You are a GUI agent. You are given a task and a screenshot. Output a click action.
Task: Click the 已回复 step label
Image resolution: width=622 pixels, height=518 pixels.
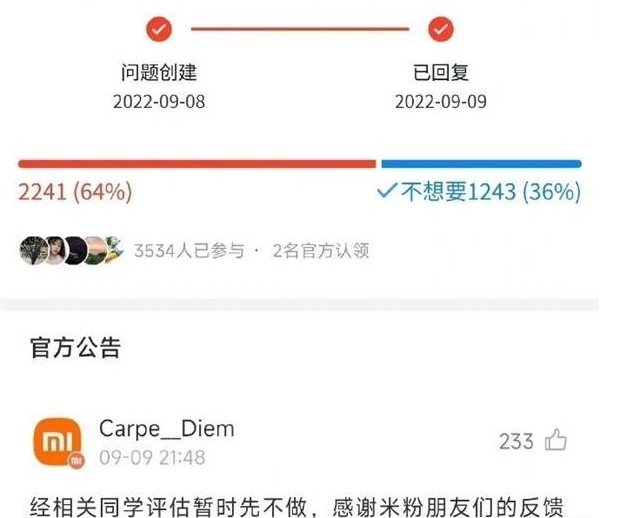tap(441, 73)
